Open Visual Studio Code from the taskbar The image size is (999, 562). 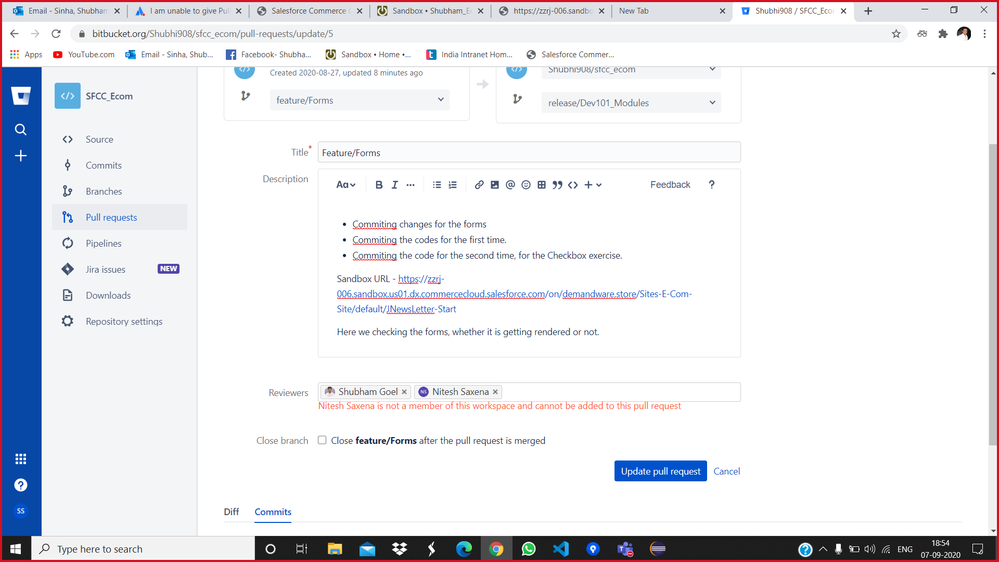[x=561, y=549]
